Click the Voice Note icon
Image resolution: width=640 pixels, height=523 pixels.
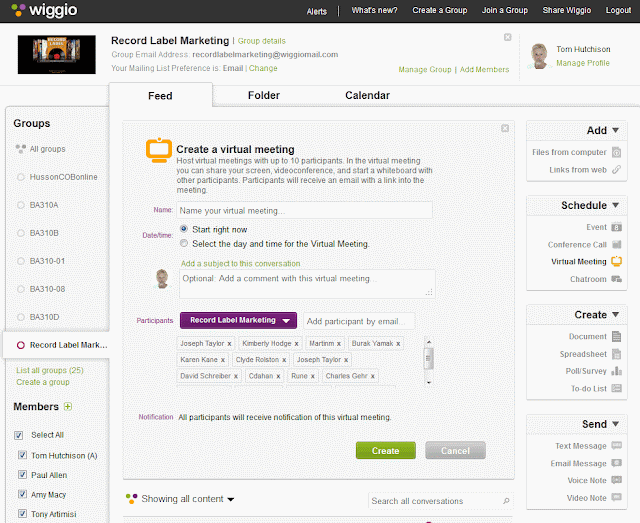coord(616,480)
